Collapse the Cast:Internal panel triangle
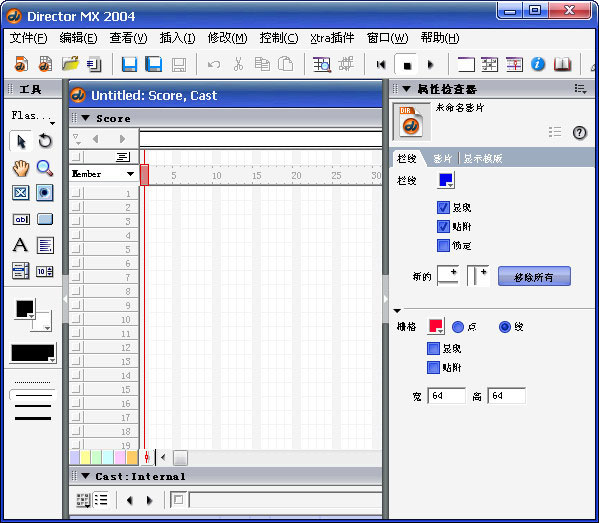 pyautogui.click(x=85, y=476)
